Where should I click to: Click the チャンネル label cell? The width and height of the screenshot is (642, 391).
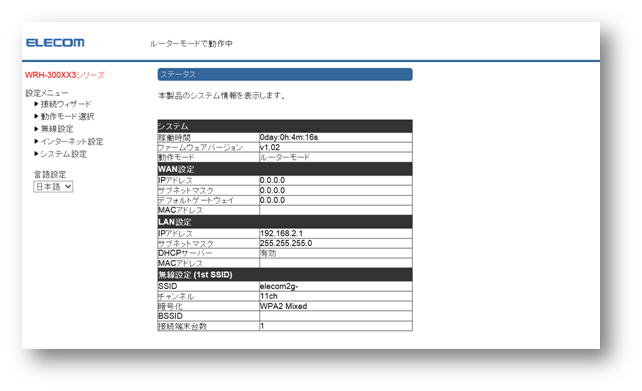tap(208, 296)
